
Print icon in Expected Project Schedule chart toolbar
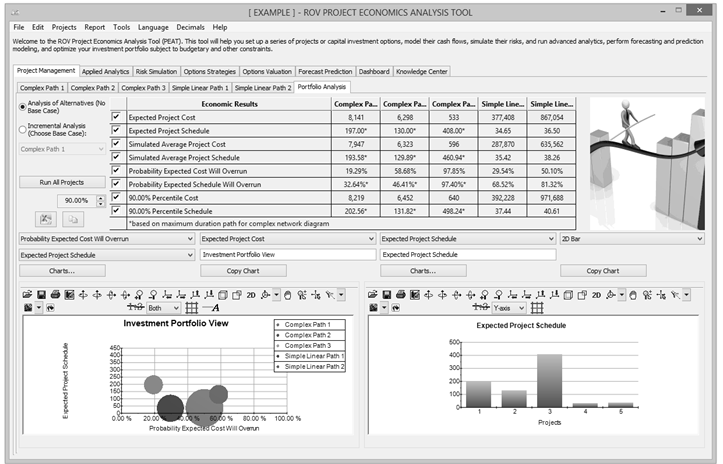401,295
